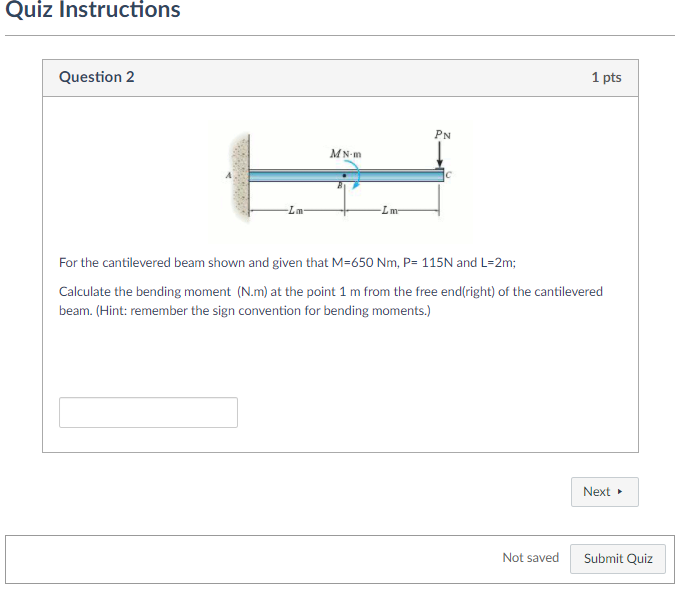Submit the quiz with Submit Quiz button
688x595 pixels.
(x=617, y=558)
